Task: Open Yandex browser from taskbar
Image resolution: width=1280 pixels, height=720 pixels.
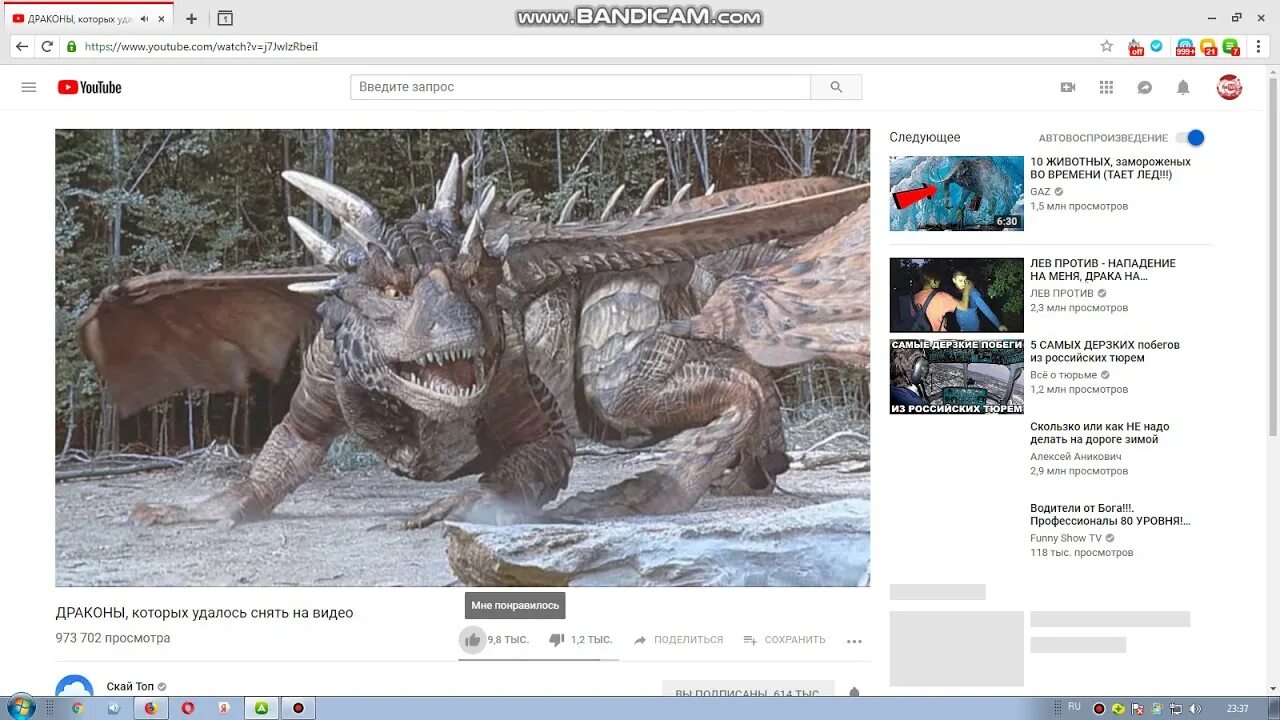Action: [x=224, y=708]
